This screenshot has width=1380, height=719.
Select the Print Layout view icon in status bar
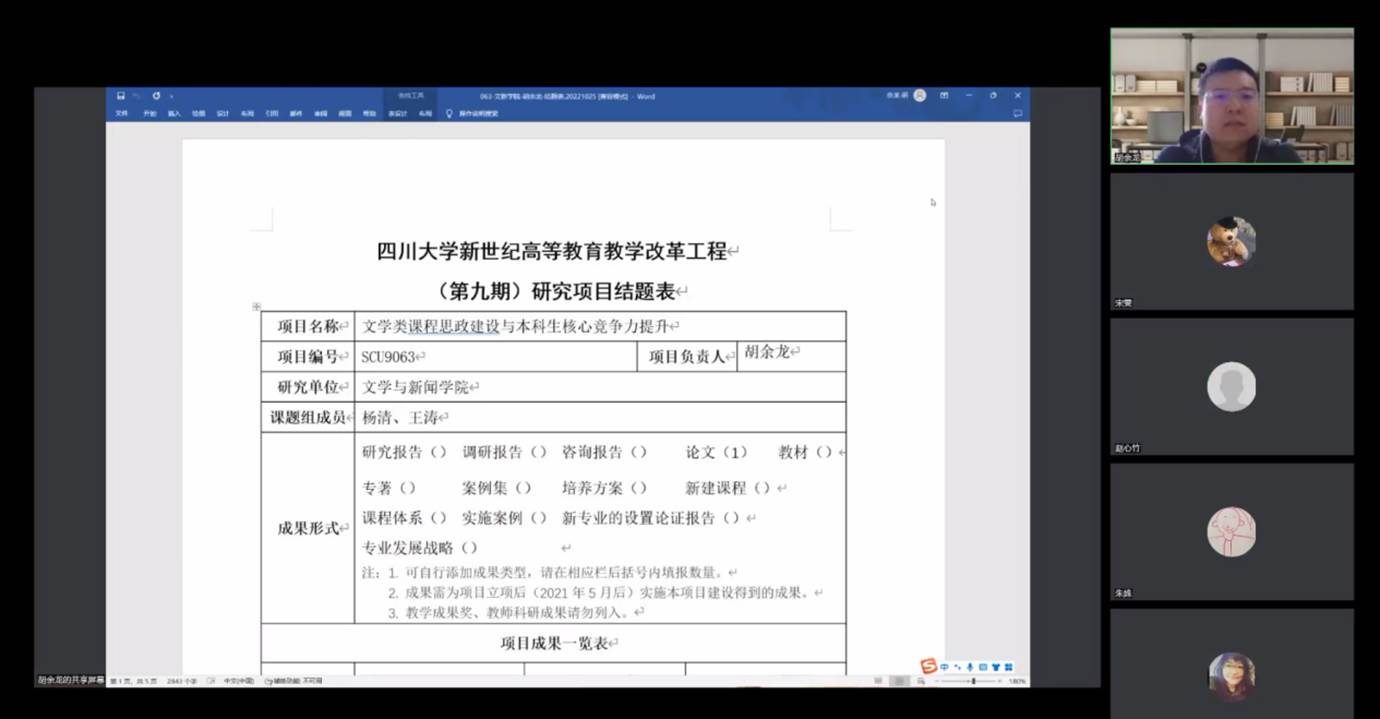pos(898,681)
